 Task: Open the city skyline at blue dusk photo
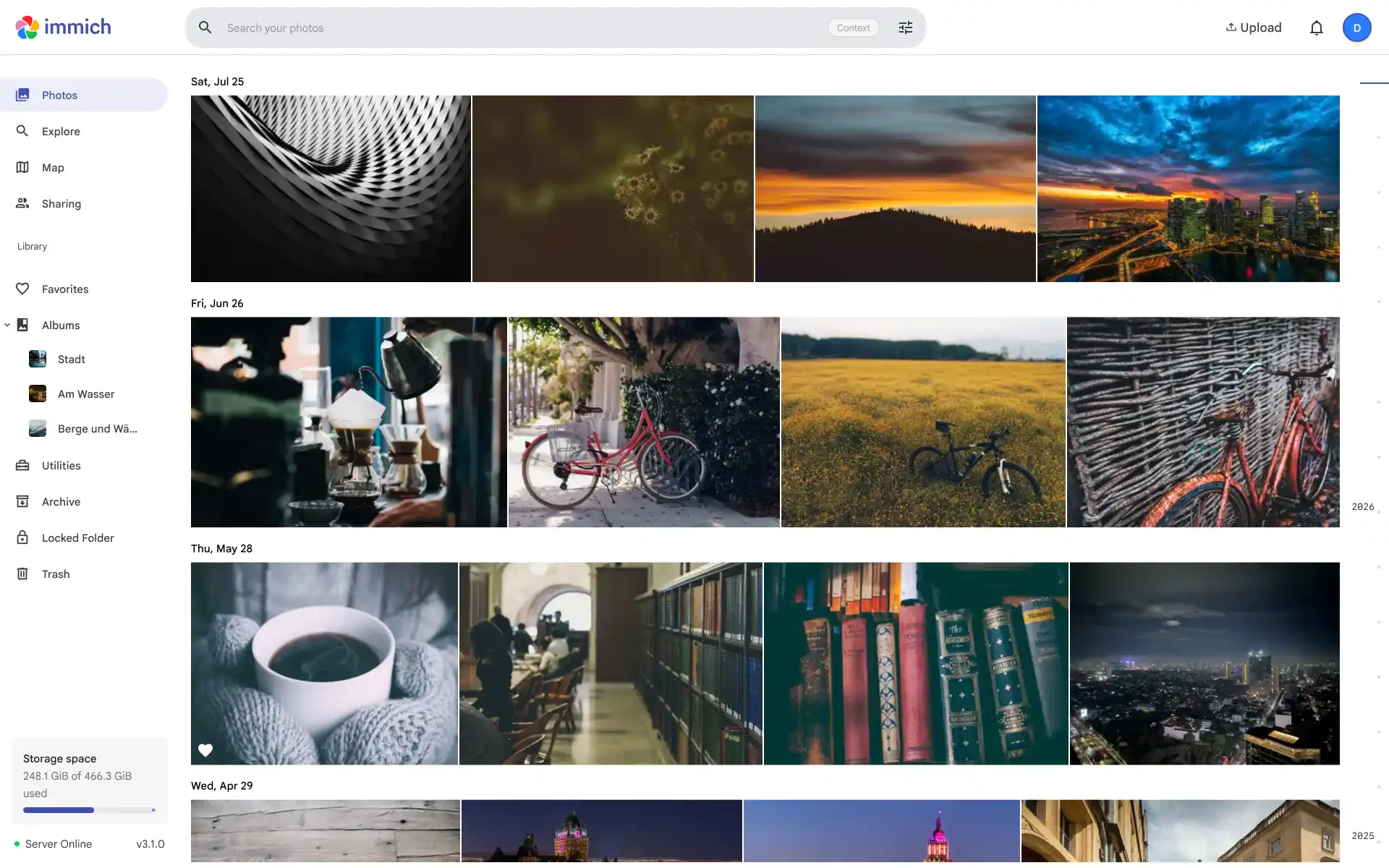click(1189, 189)
